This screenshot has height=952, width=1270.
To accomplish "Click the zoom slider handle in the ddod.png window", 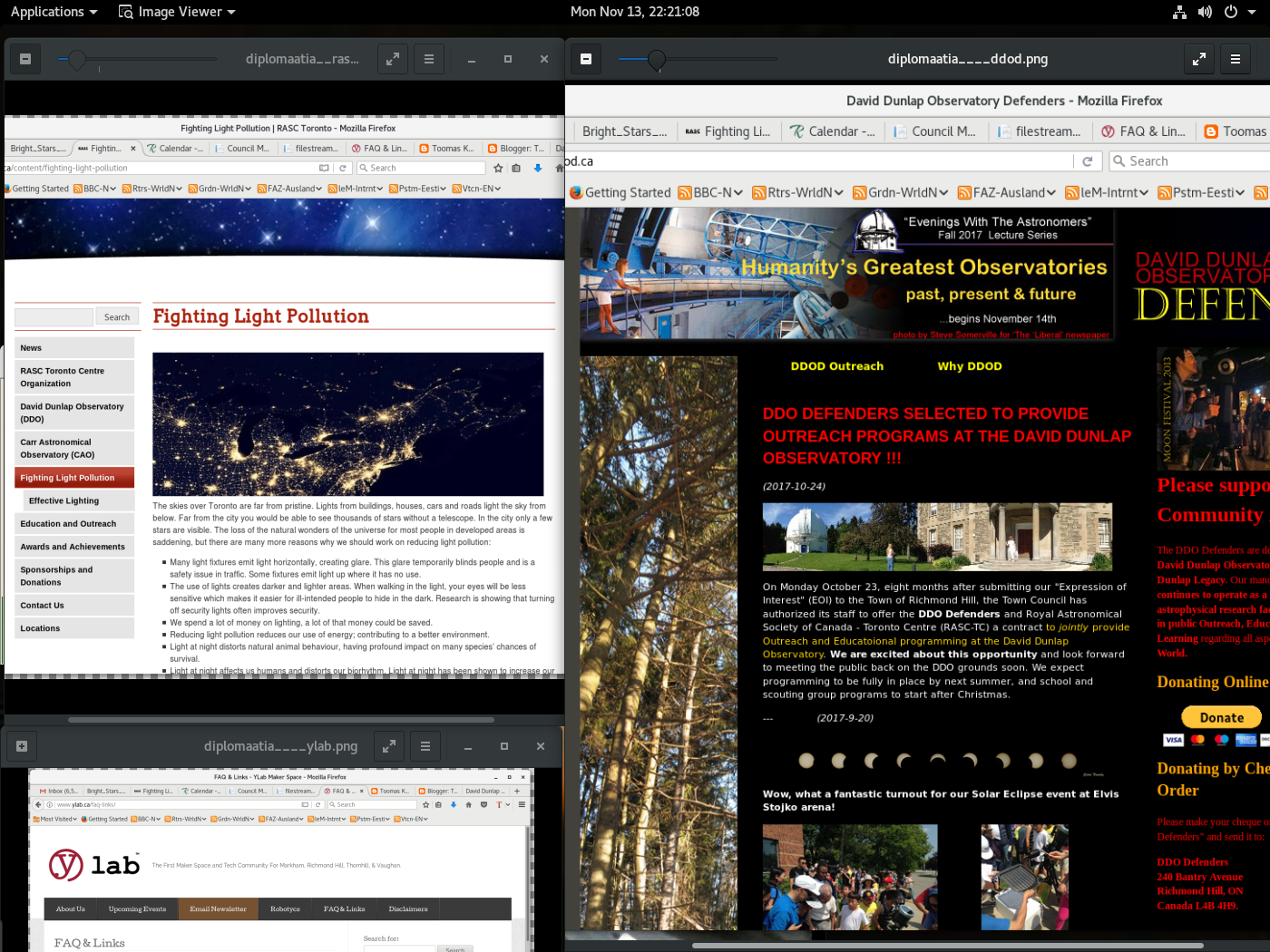I will click(657, 60).
